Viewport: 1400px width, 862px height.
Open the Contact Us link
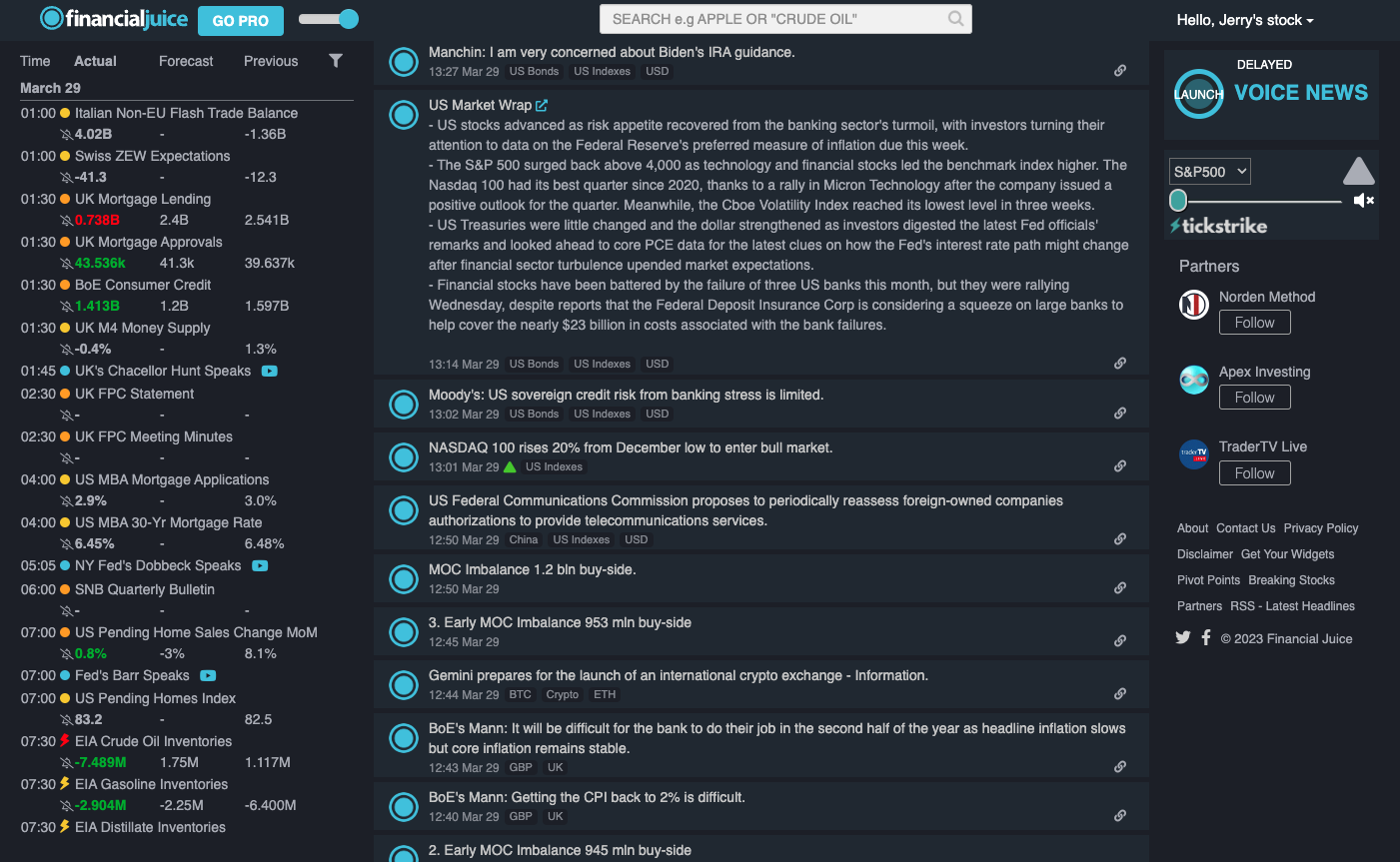[1245, 528]
